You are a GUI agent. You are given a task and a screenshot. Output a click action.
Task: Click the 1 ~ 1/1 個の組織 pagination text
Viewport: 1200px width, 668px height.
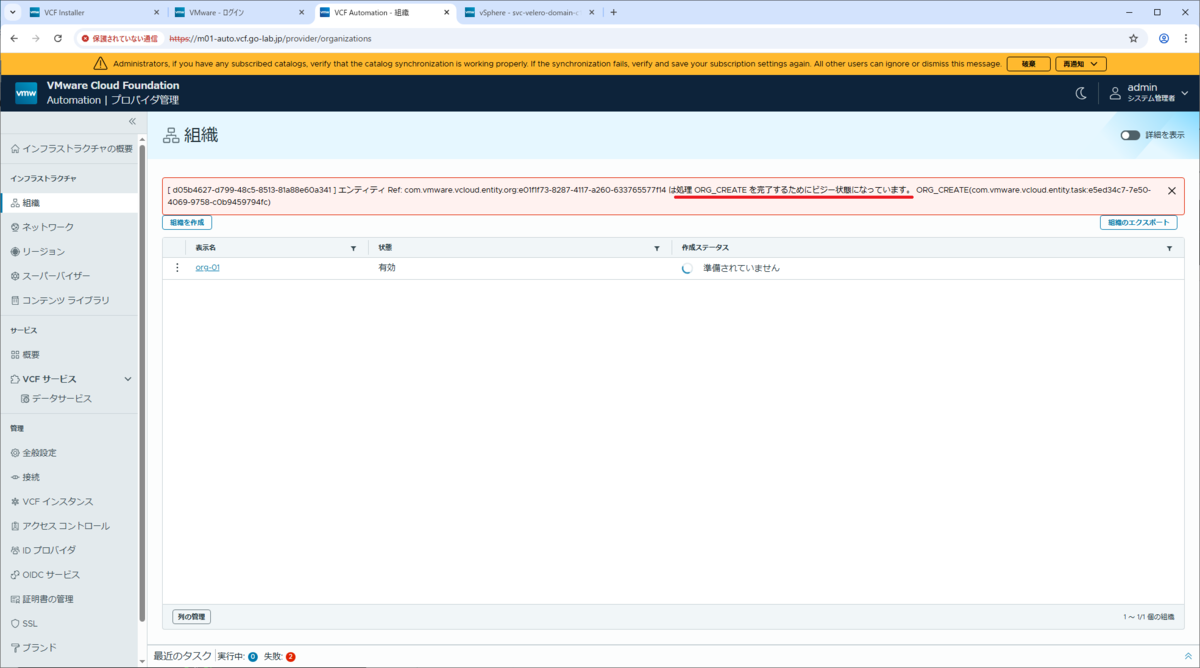[1148, 617]
